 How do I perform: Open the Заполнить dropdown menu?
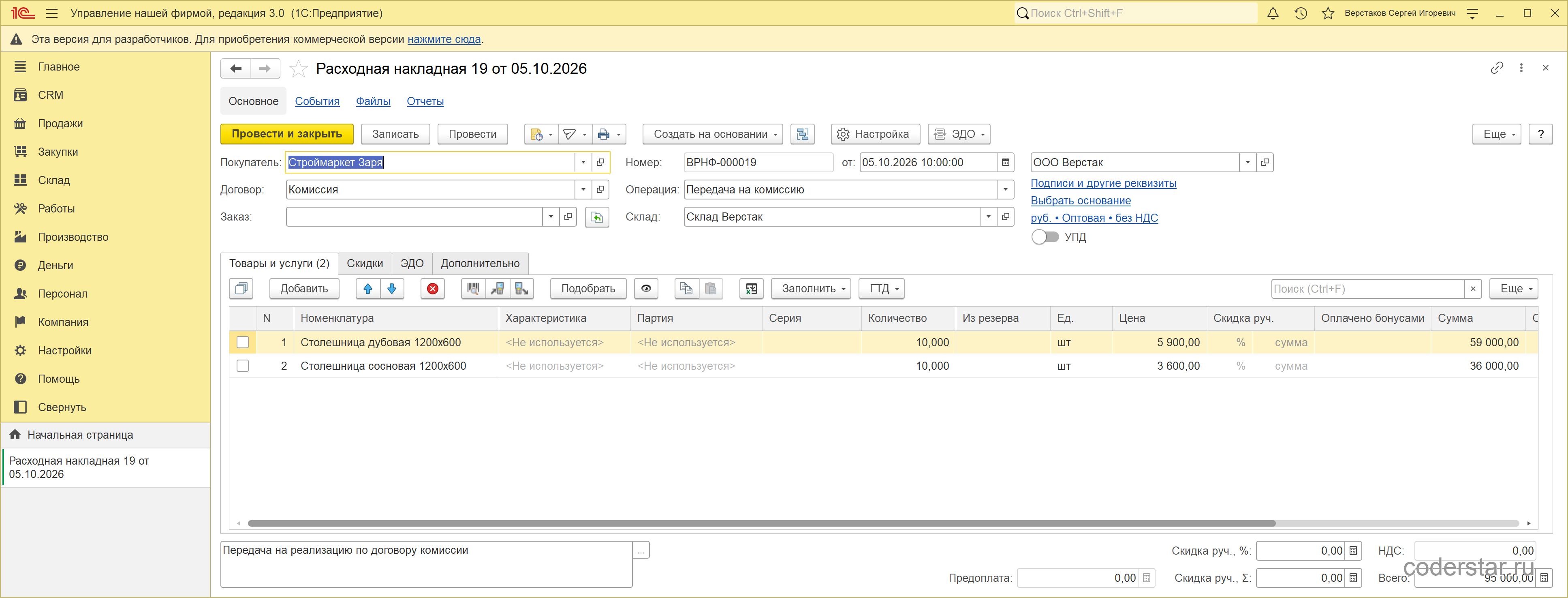click(x=812, y=289)
